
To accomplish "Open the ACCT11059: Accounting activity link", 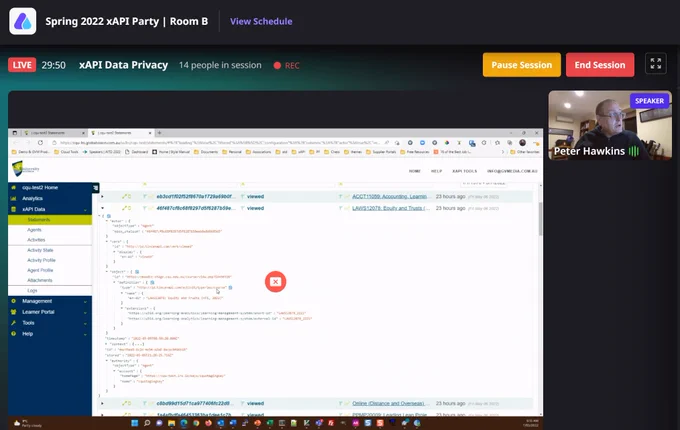I will tap(390, 196).
